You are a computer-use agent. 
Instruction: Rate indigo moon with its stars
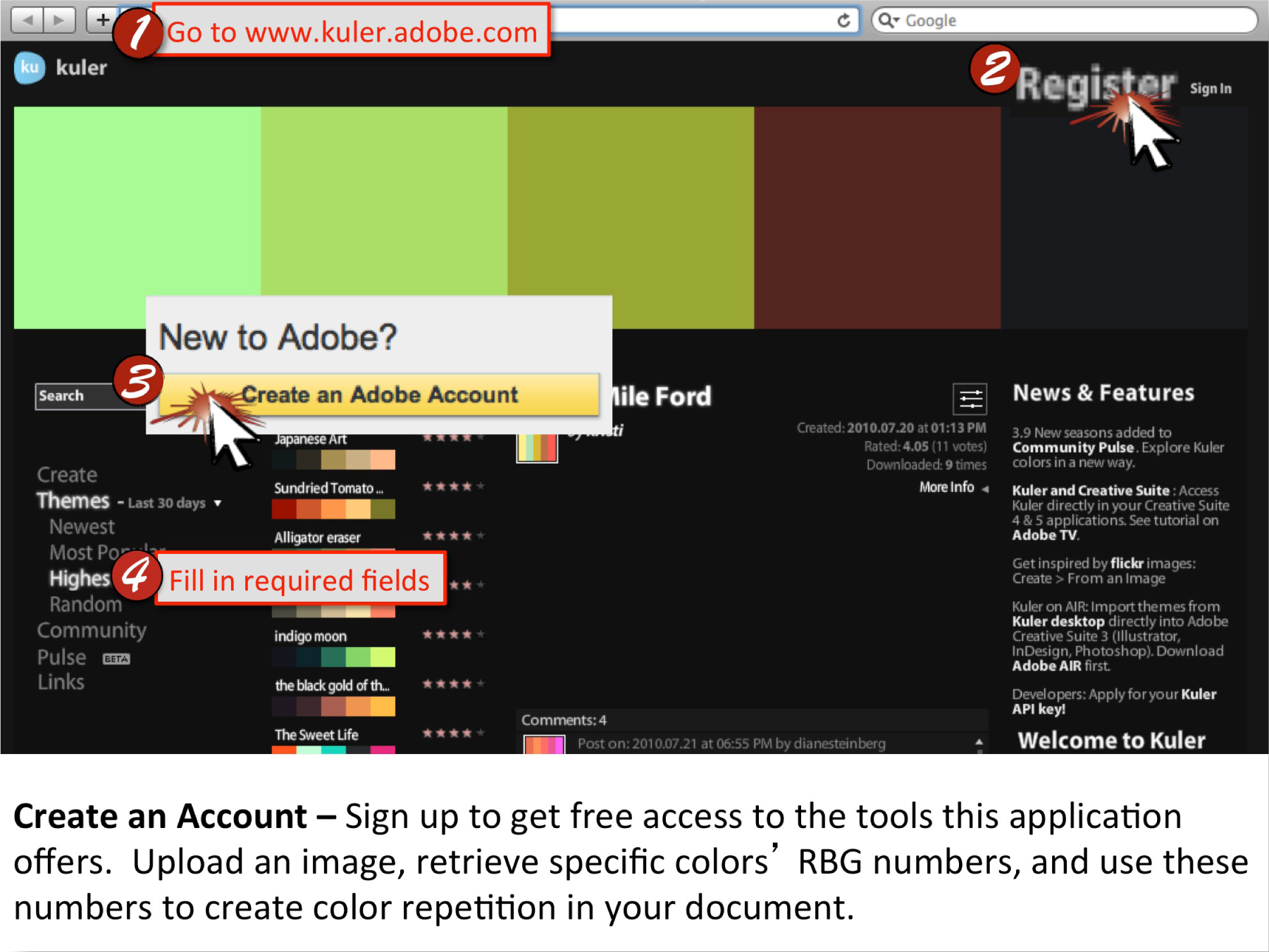point(453,634)
